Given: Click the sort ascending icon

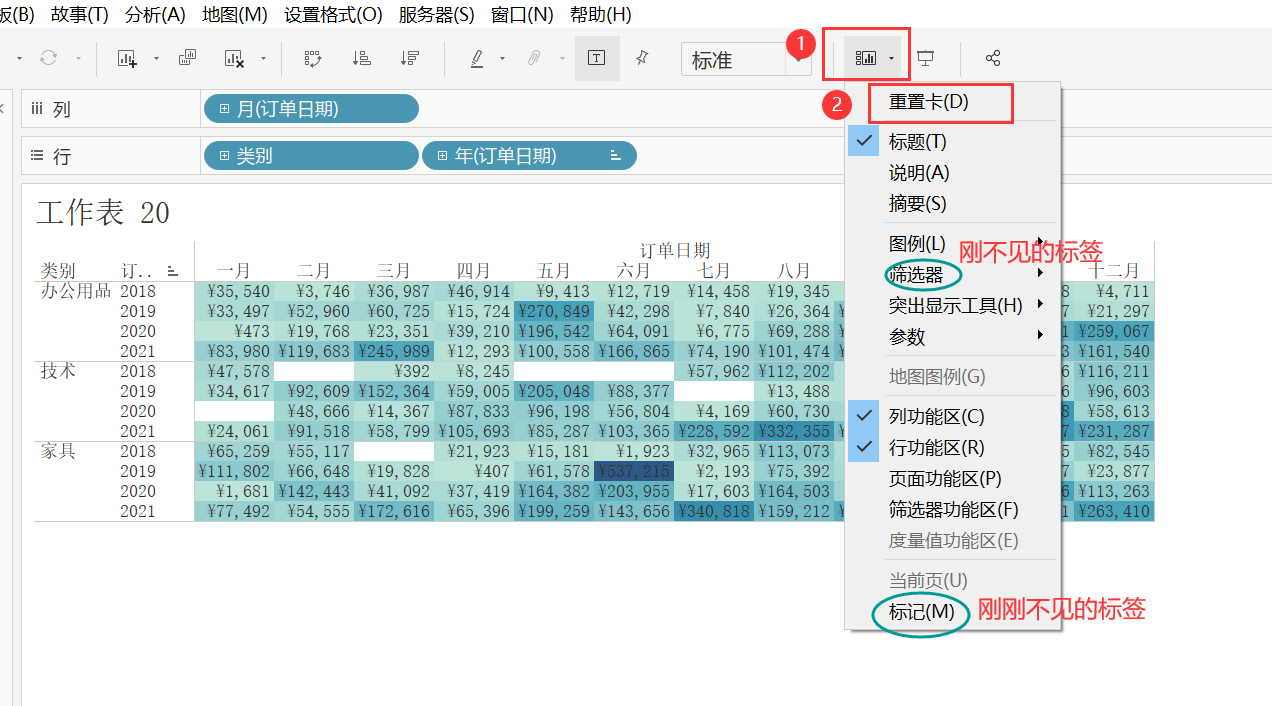Looking at the screenshot, I should [x=361, y=58].
